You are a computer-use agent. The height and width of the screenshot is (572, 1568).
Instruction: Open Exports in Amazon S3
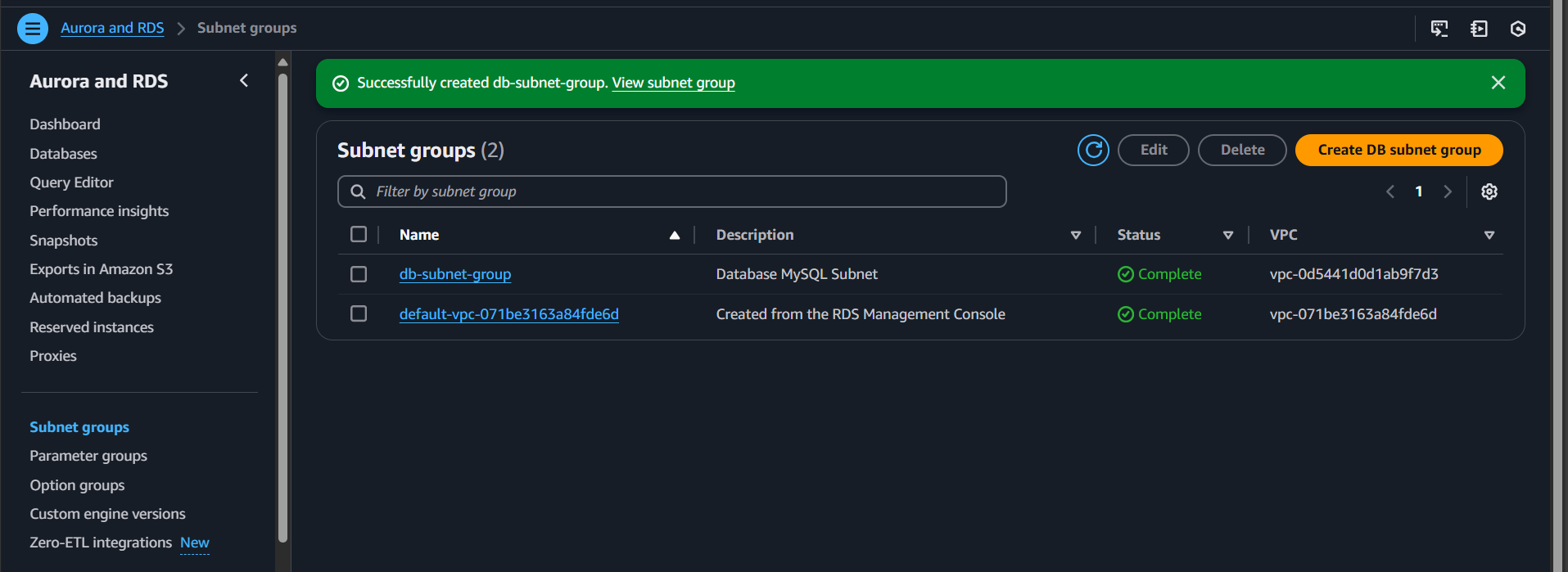101,269
